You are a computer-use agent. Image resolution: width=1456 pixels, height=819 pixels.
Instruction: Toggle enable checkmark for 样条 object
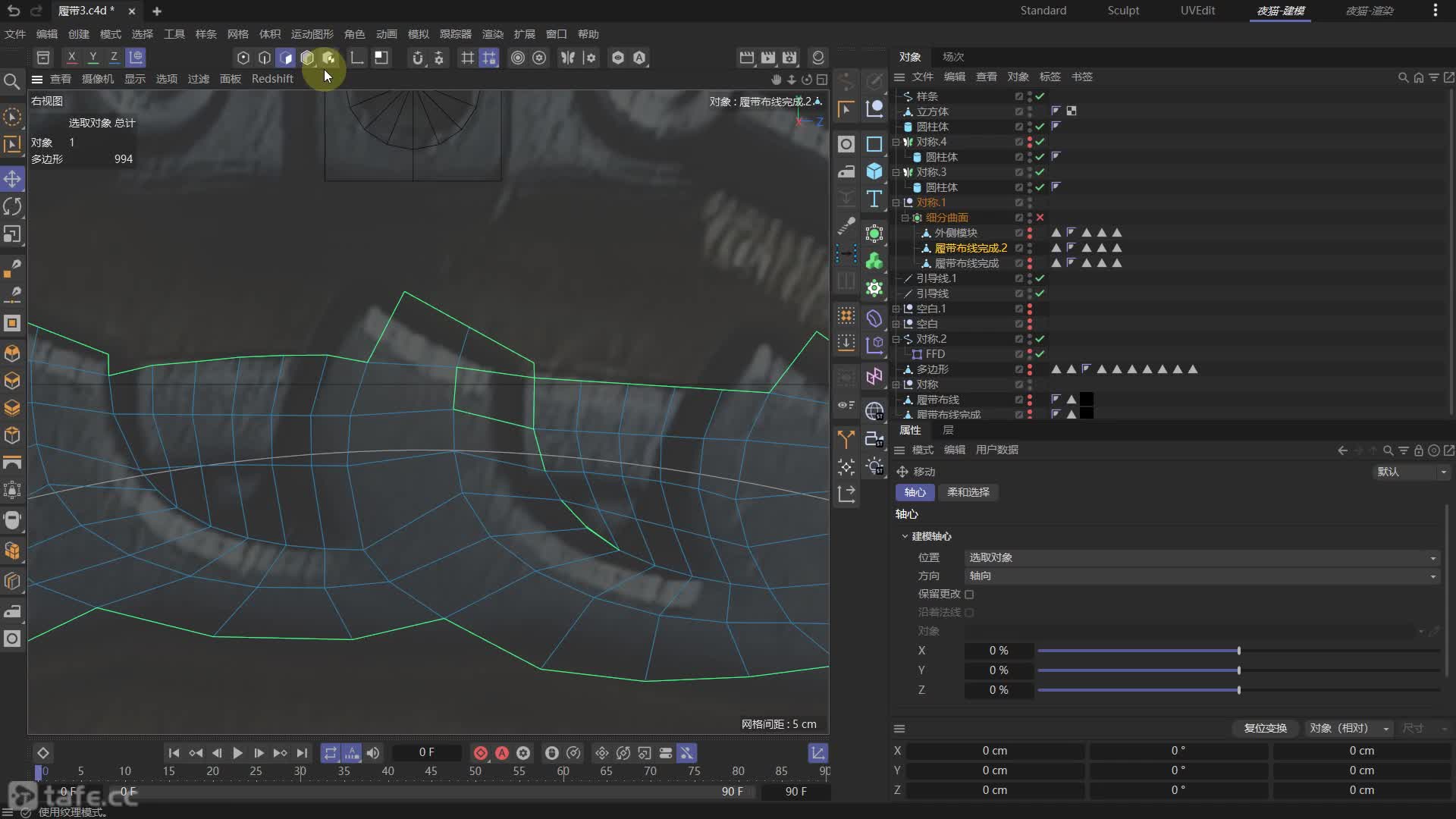[1040, 96]
